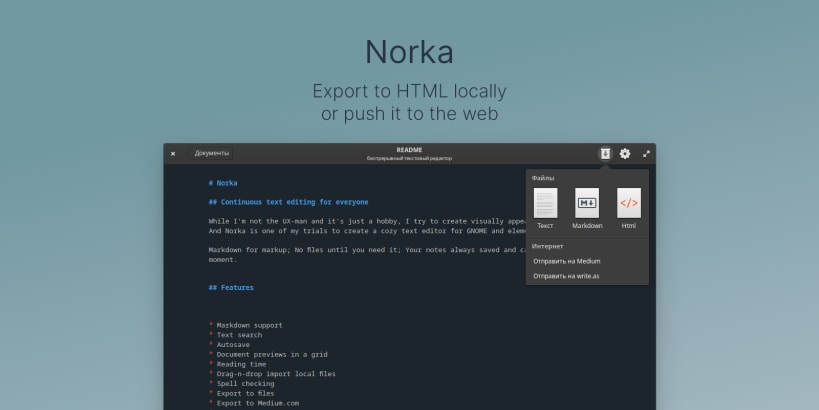
Task: Open settings gear in Norka headerbar
Action: [625, 154]
